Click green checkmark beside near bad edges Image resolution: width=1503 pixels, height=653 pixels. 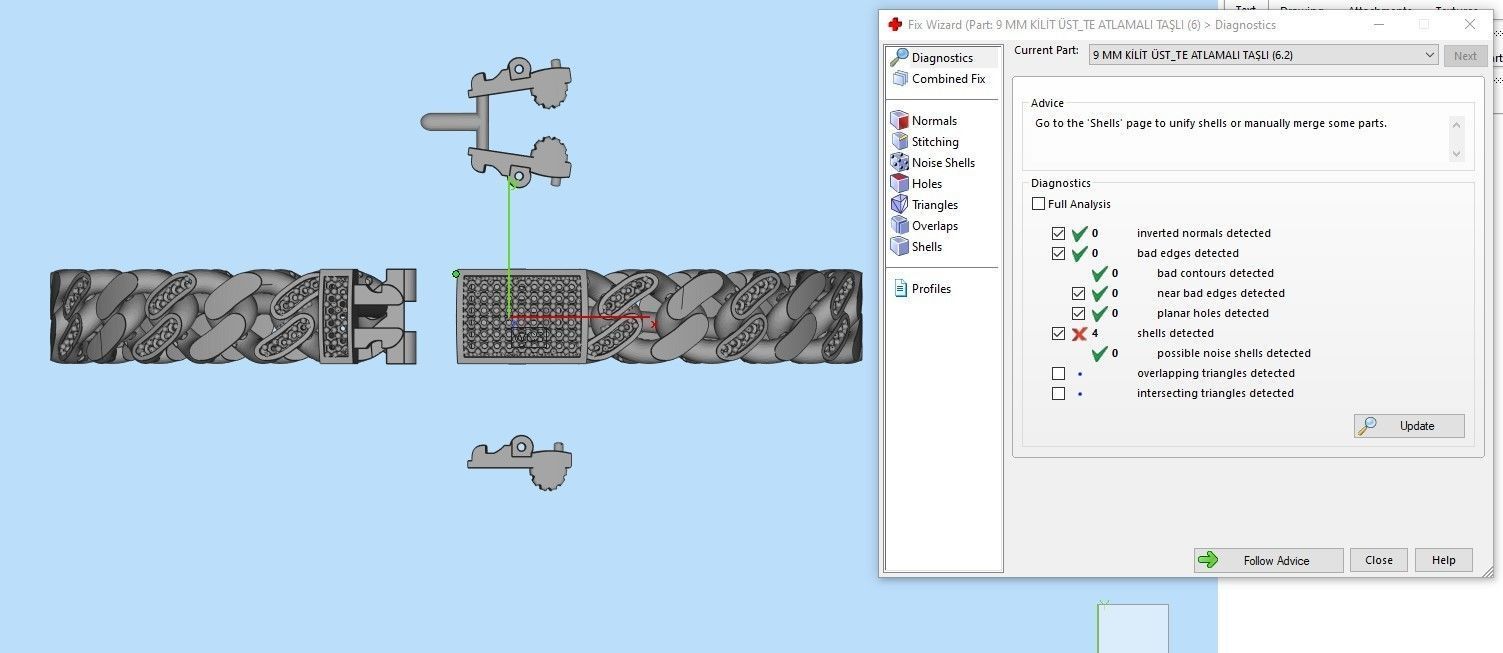coord(1099,294)
